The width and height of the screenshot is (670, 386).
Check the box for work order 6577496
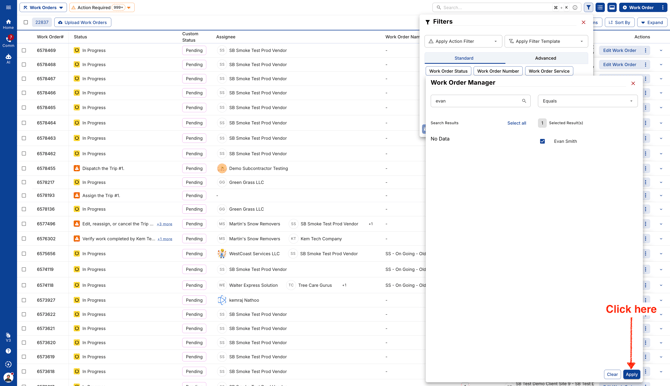click(x=24, y=224)
